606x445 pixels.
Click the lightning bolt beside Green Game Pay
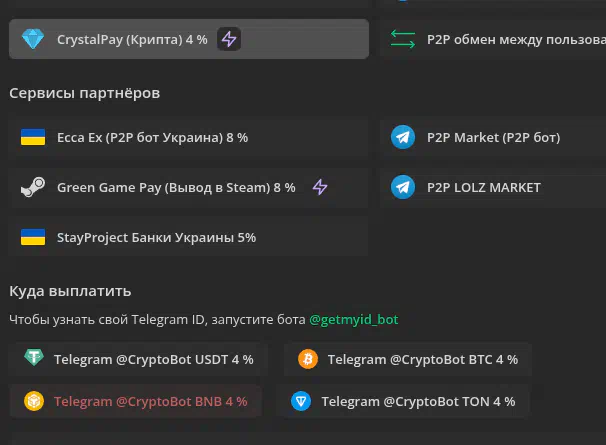click(x=320, y=187)
